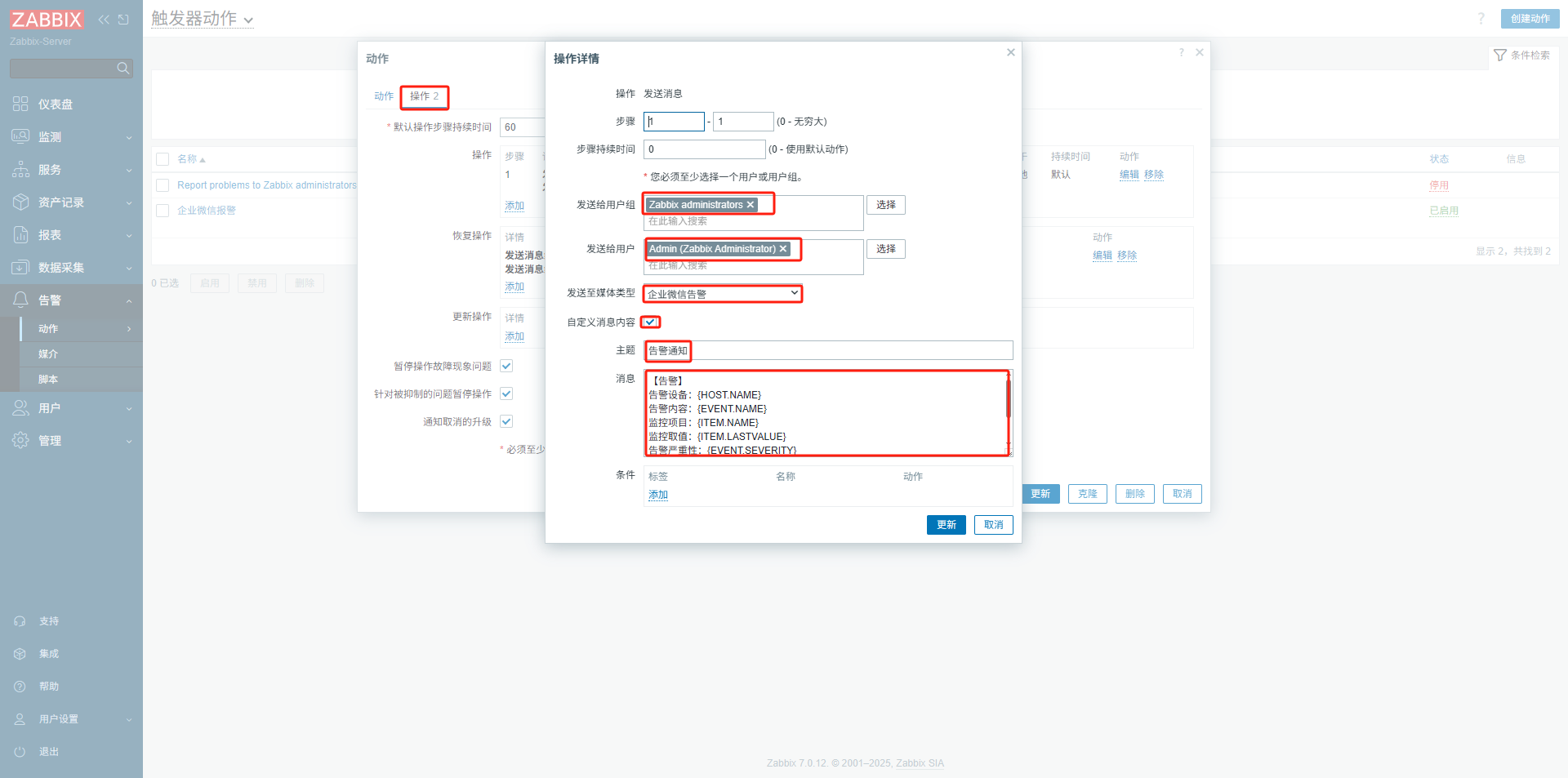Click the 服务 services icon
The image size is (1568, 778).
[x=20, y=169]
